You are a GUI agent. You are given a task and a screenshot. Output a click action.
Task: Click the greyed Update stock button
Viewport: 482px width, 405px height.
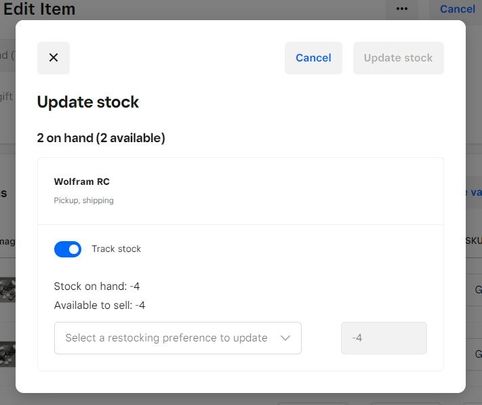click(398, 58)
